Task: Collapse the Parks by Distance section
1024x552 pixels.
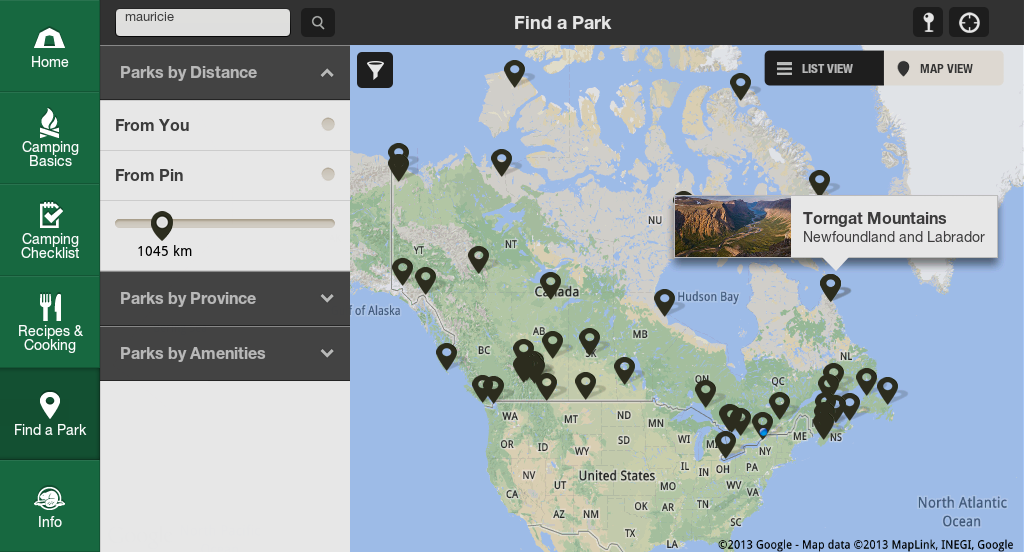Action: point(326,73)
